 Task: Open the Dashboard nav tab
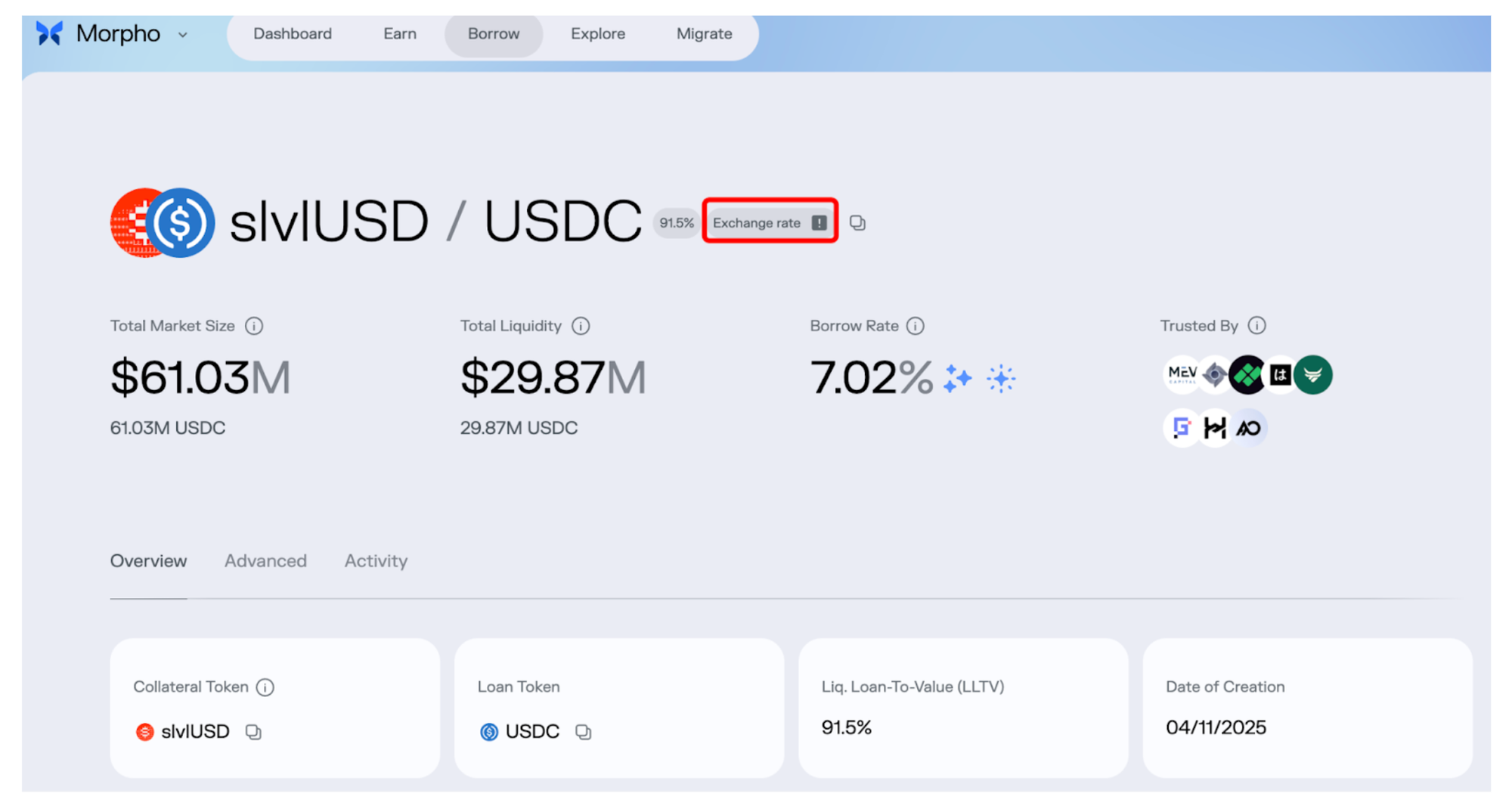point(292,34)
